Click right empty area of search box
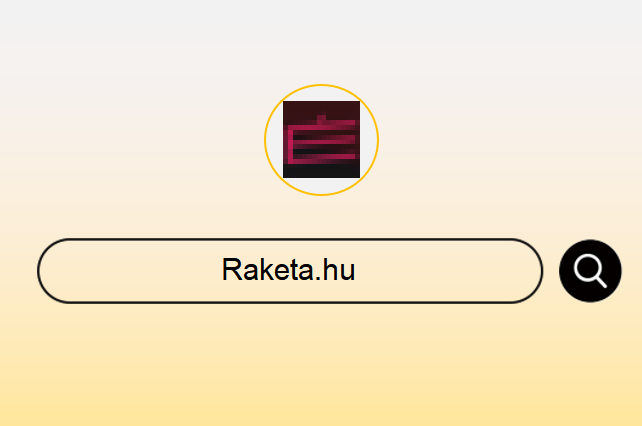The image size is (642, 426). (x=446, y=271)
